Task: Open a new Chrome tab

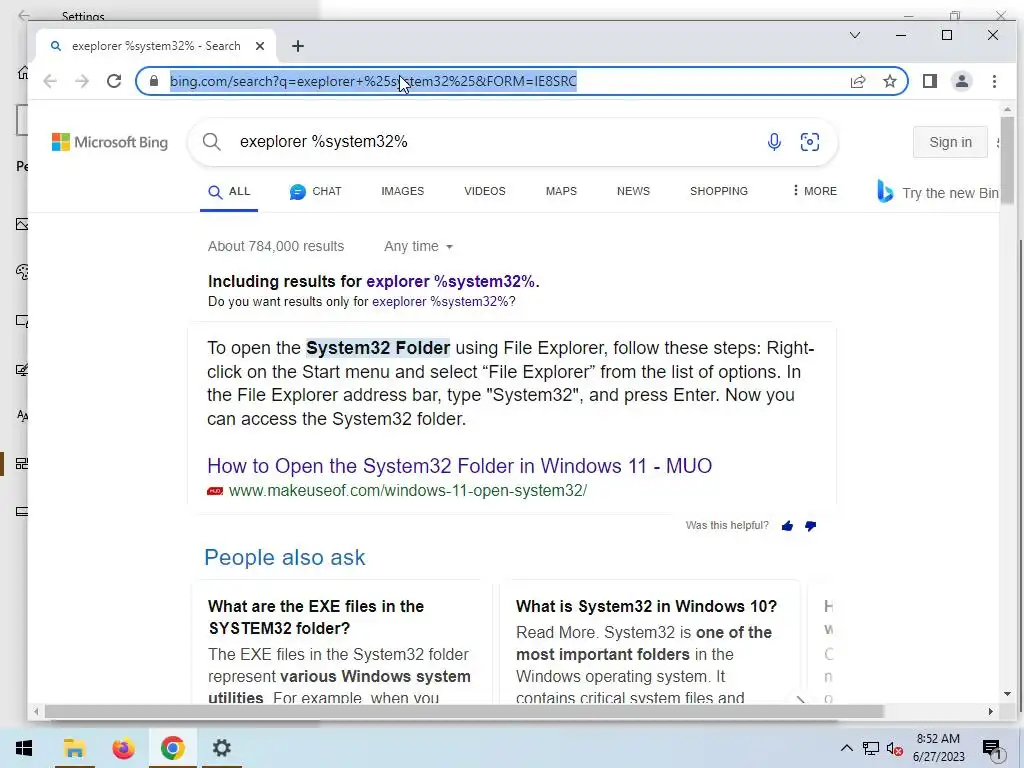Action: (x=298, y=46)
